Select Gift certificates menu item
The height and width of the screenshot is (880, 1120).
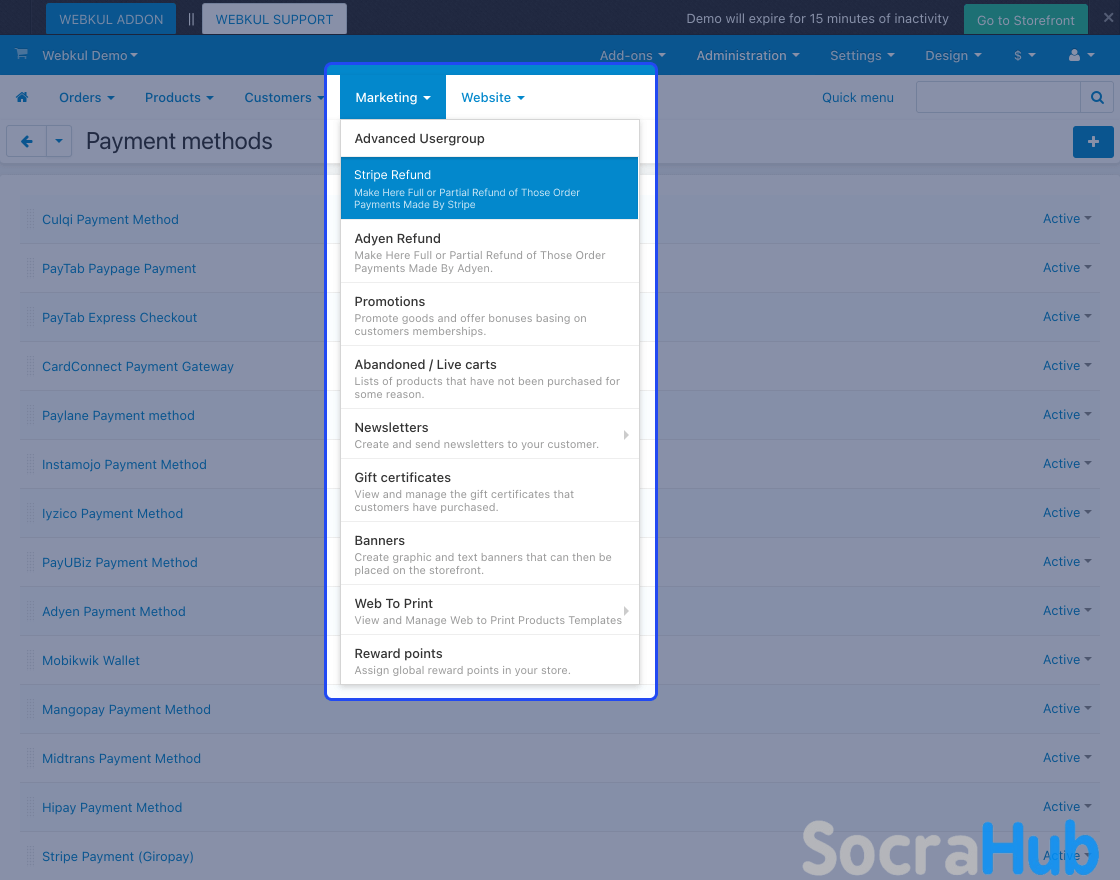coord(489,491)
